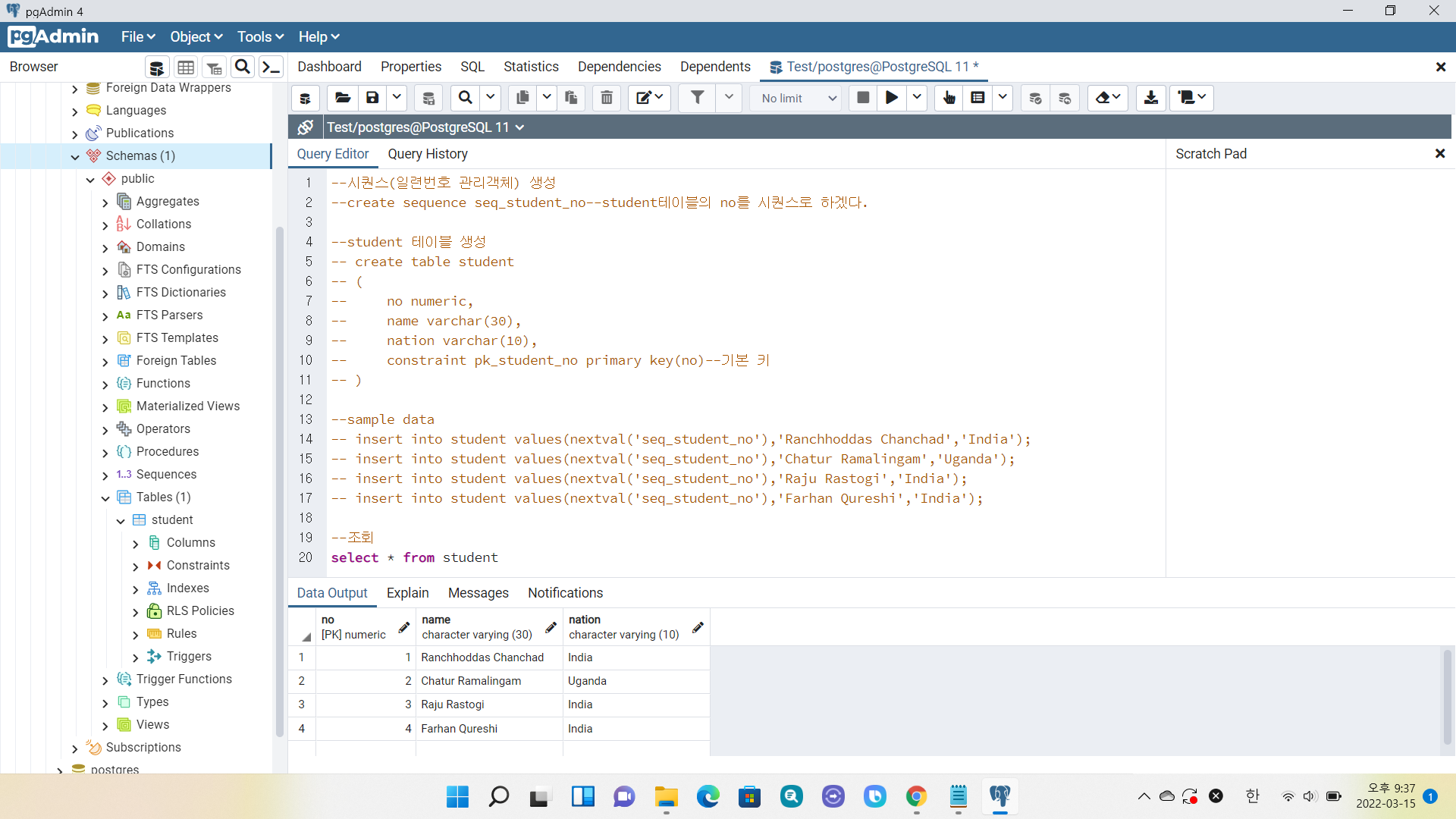The height and width of the screenshot is (819, 1456).
Task: Click the Download as CSV icon
Action: [1150, 98]
